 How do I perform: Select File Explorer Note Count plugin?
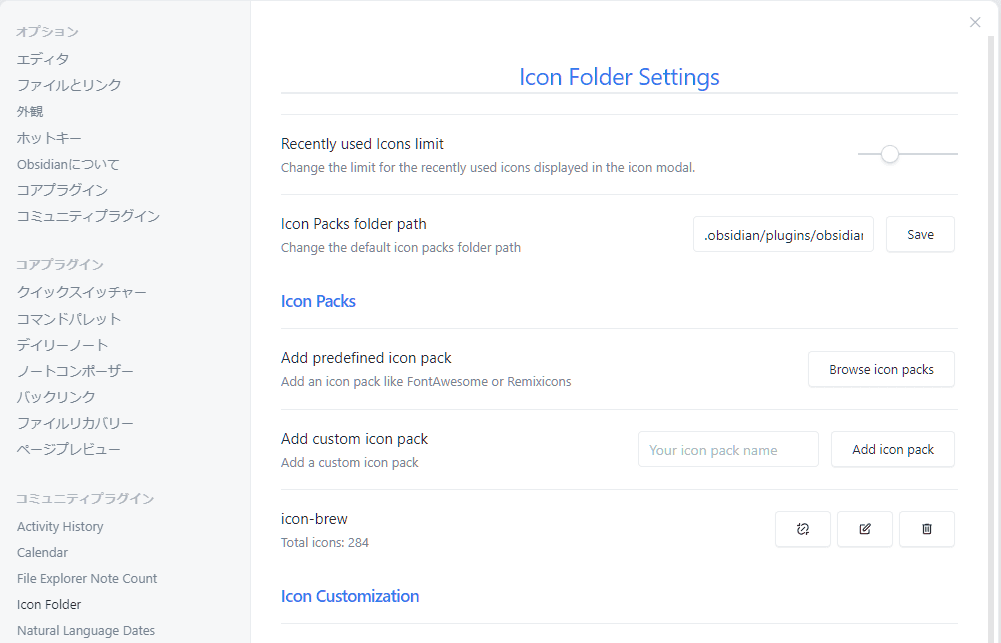coord(87,578)
